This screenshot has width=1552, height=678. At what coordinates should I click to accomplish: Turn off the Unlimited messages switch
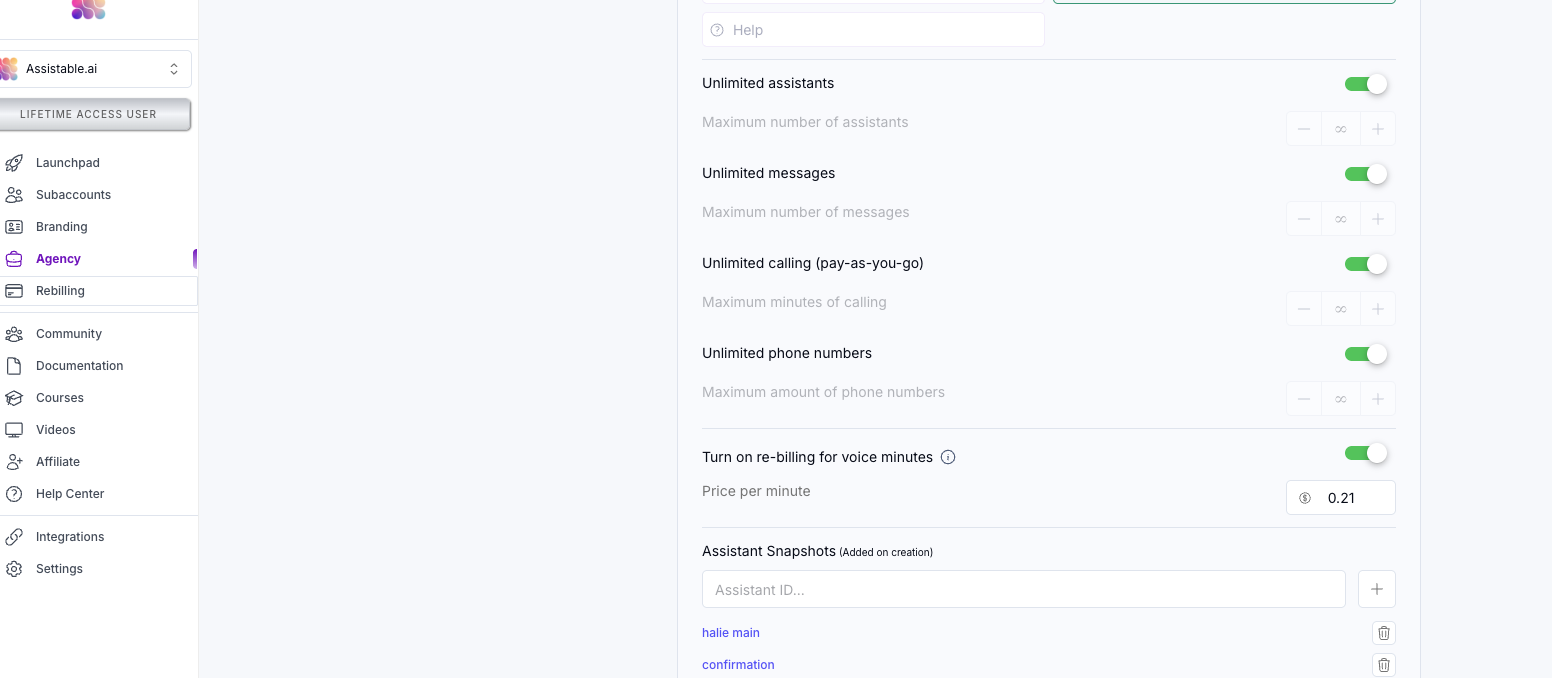(x=1366, y=174)
